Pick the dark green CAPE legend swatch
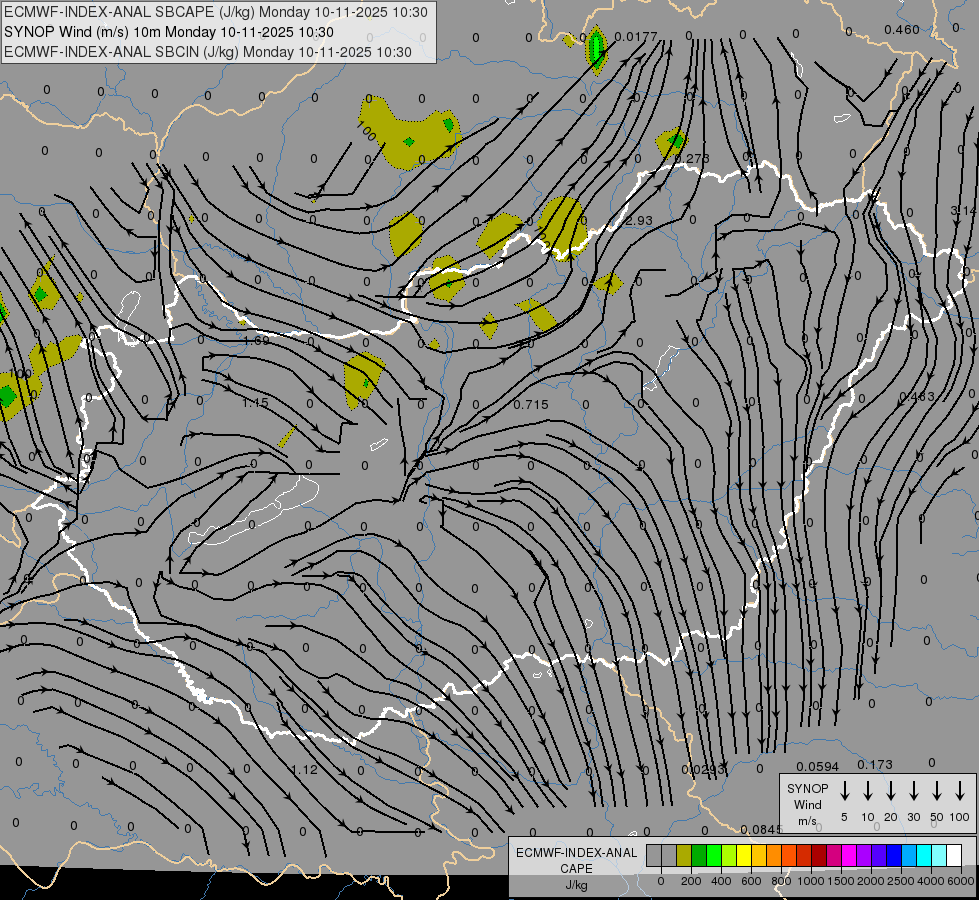 point(699,855)
